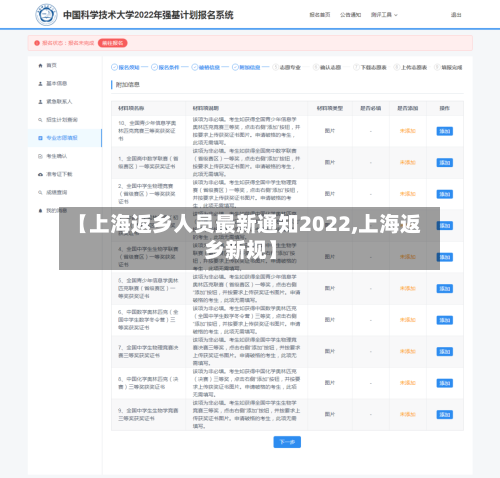The width and height of the screenshot is (500, 478).
Task: Click item name 9、全国中学生生物学竞赛
Action: click(x=148, y=414)
